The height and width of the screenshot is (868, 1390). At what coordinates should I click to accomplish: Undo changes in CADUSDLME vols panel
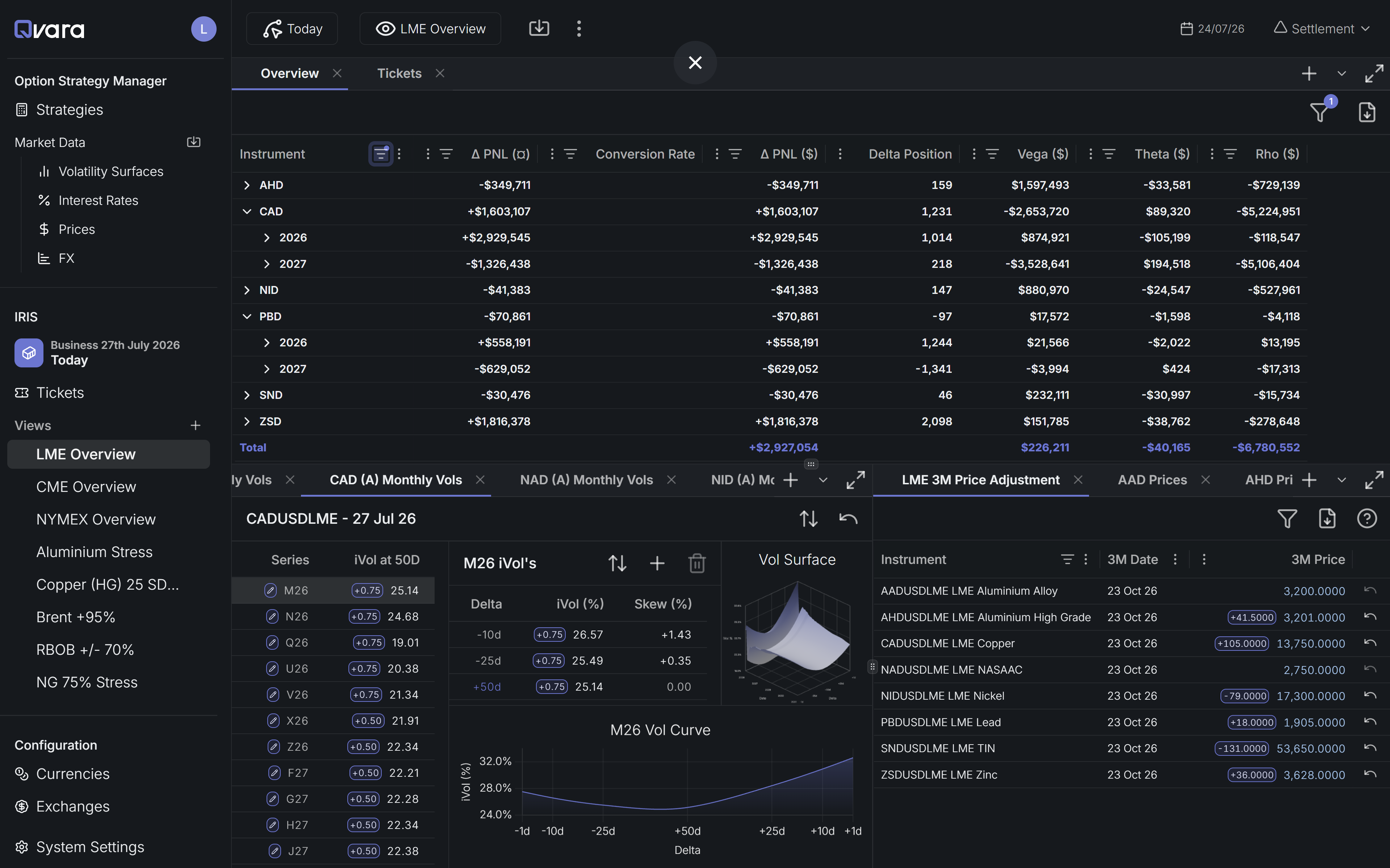(848, 518)
